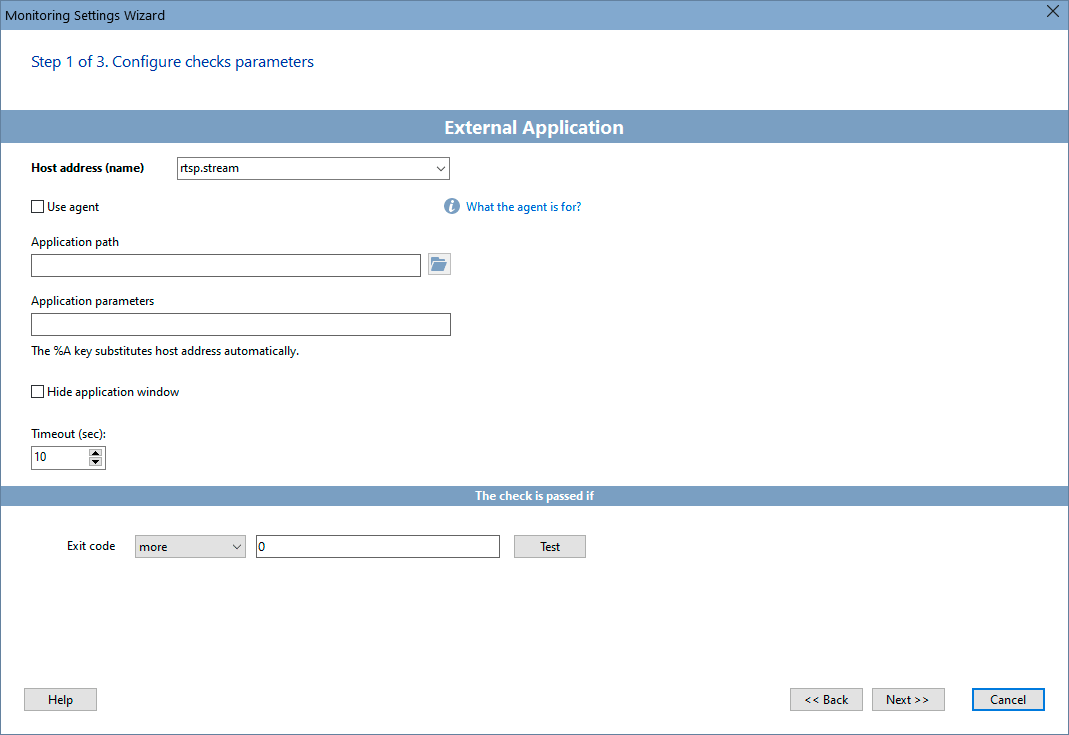The image size is (1069, 735).
Task: Click the Timeout down spinner arrow
Action: coord(96,462)
